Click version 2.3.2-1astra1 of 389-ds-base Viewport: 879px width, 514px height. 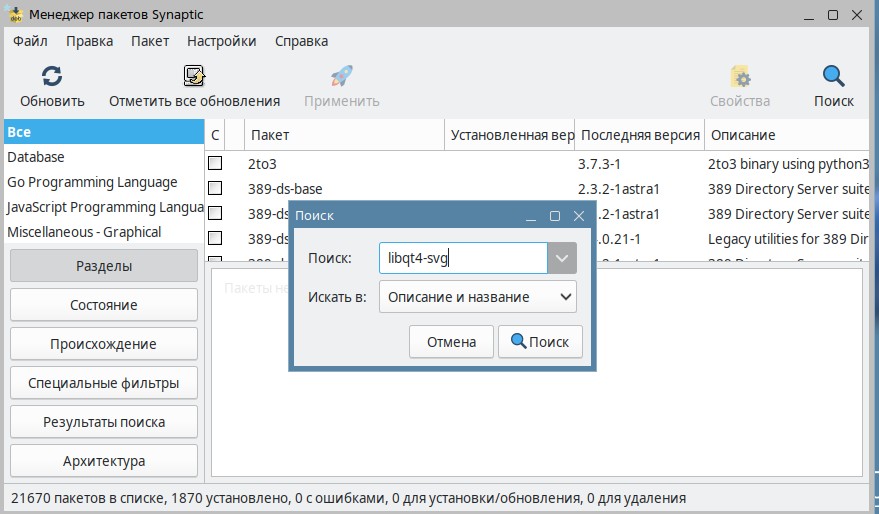pos(619,189)
